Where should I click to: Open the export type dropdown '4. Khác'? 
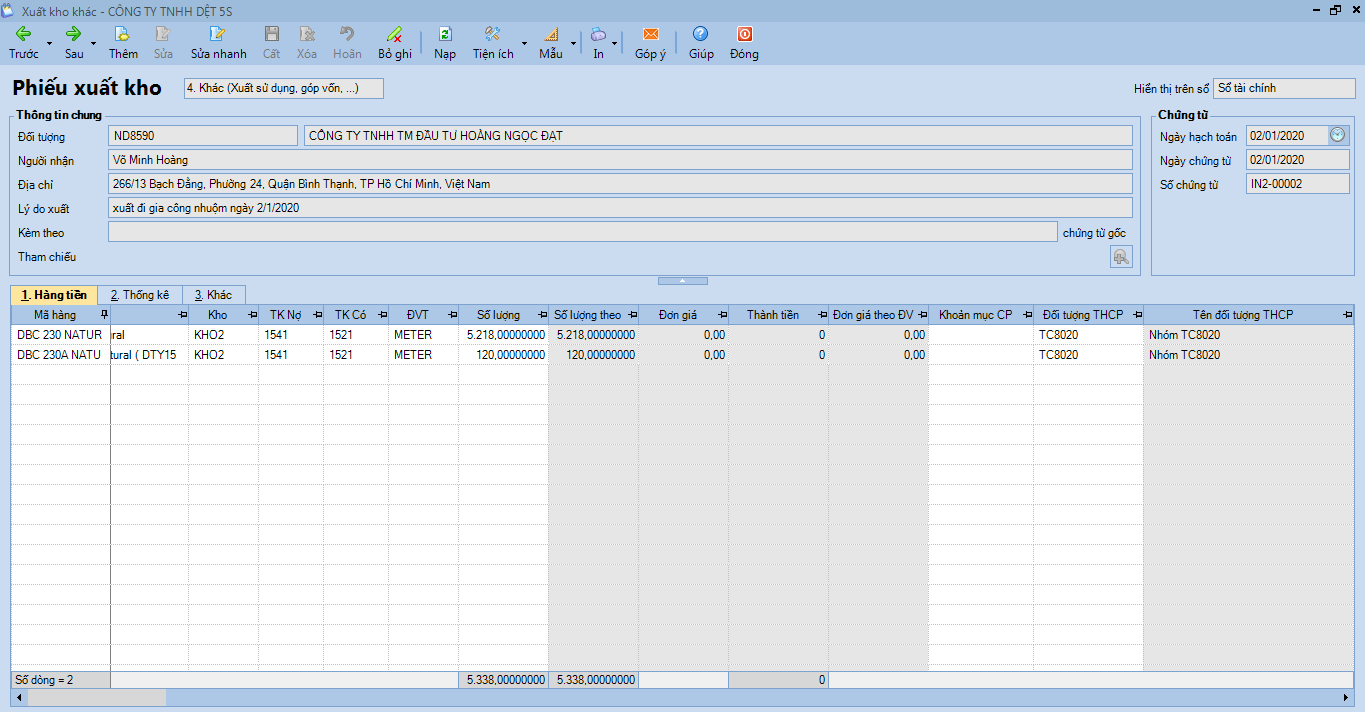click(x=284, y=89)
